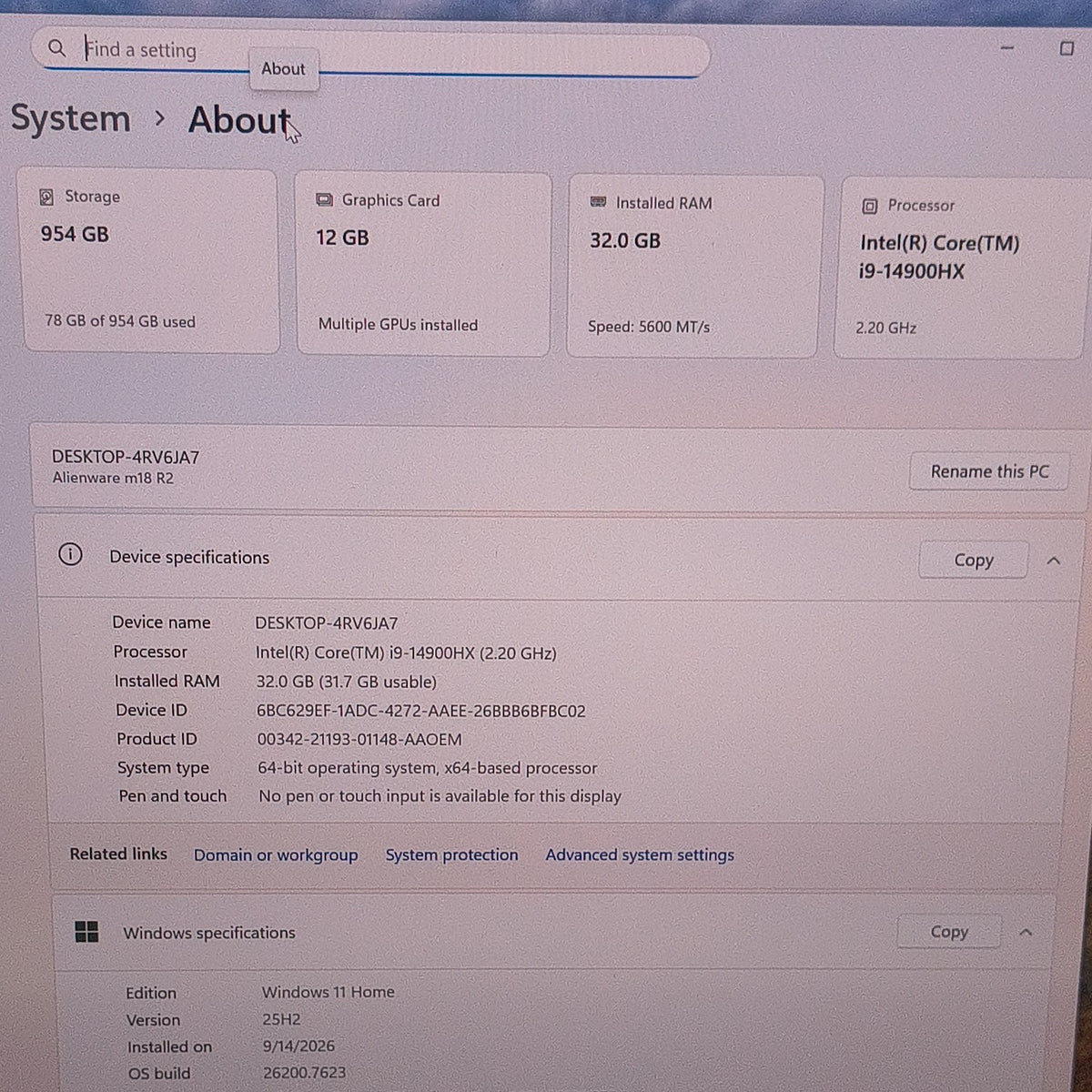The height and width of the screenshot is (1092, 1092).
Task: Open Advanced system settings link
Action: (640, 855)
